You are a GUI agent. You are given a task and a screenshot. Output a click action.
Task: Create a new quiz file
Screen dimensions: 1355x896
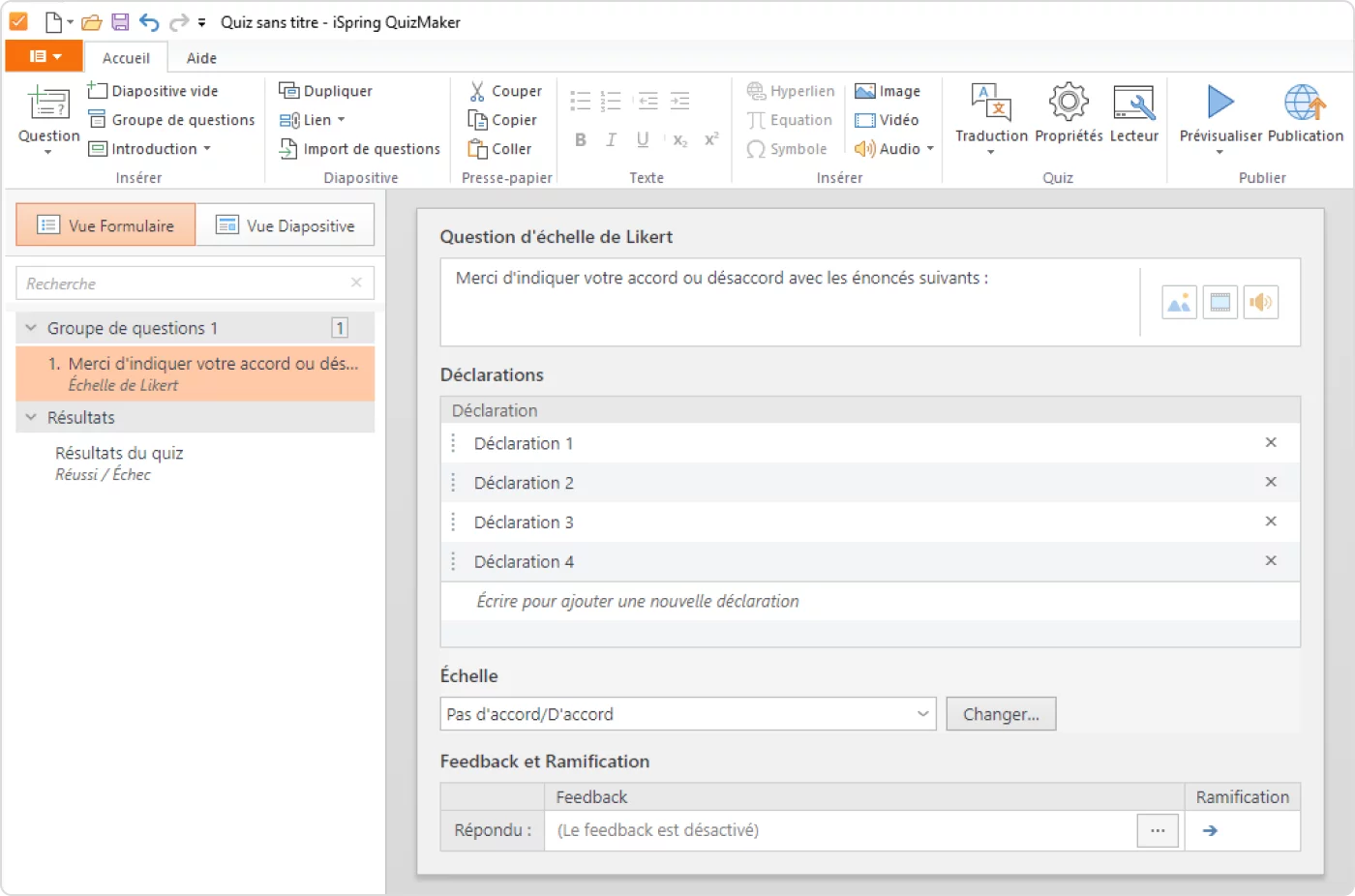[53, 22]
